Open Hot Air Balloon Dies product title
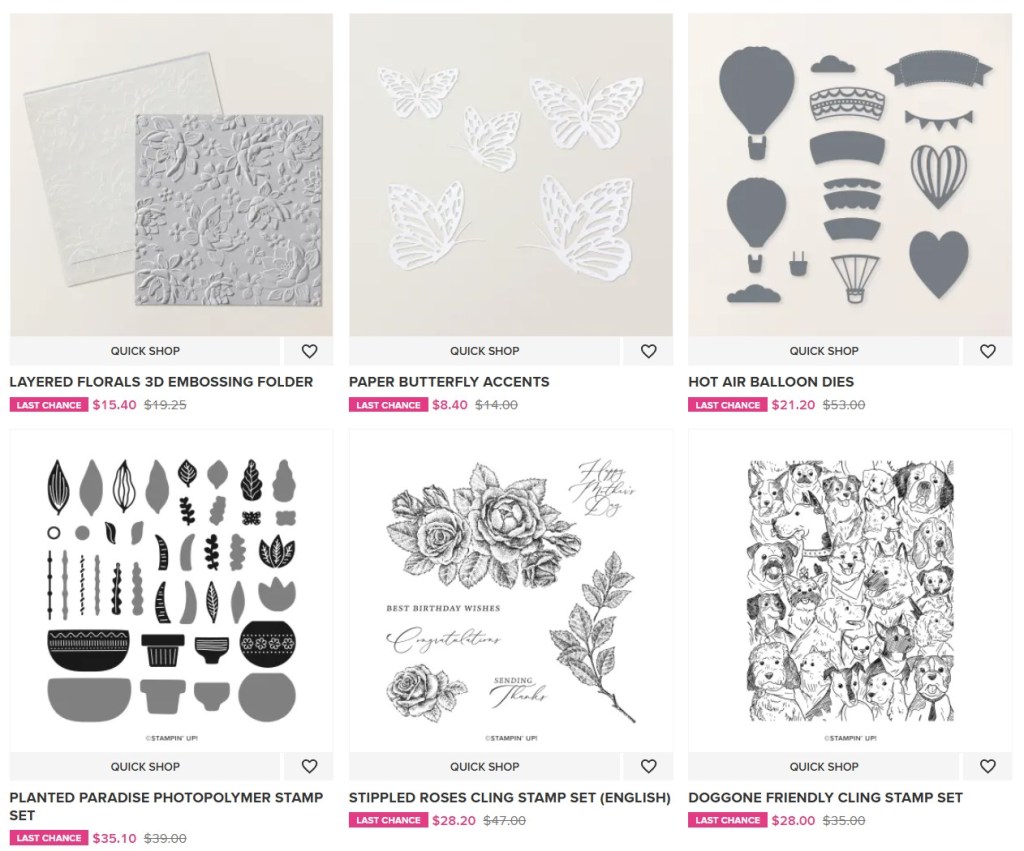Screen dimensions: 1024x851 click(771, 382)
